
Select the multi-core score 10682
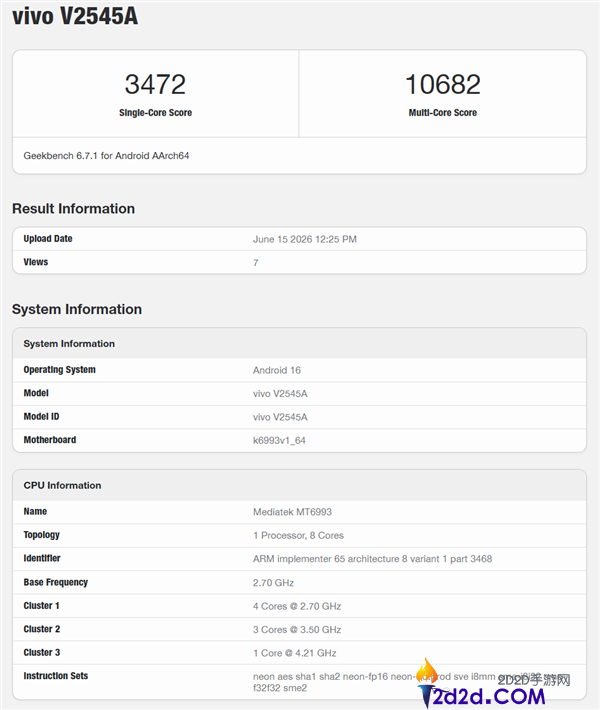tap(442, 84)
